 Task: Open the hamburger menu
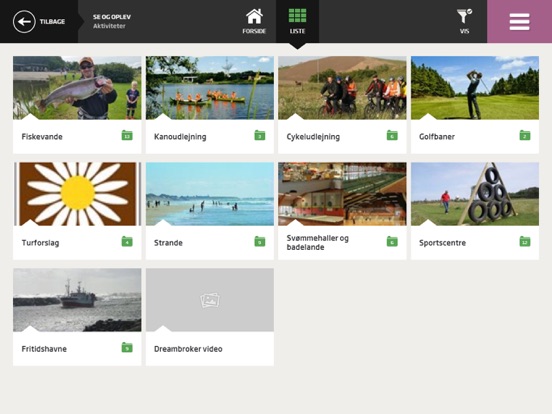[520, 21]
